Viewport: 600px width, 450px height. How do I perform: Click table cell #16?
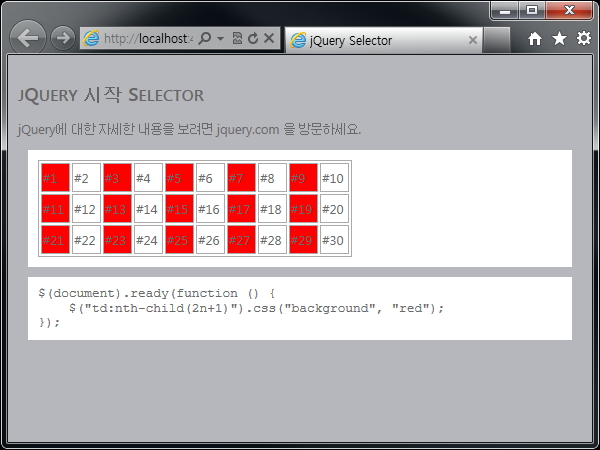210,209
